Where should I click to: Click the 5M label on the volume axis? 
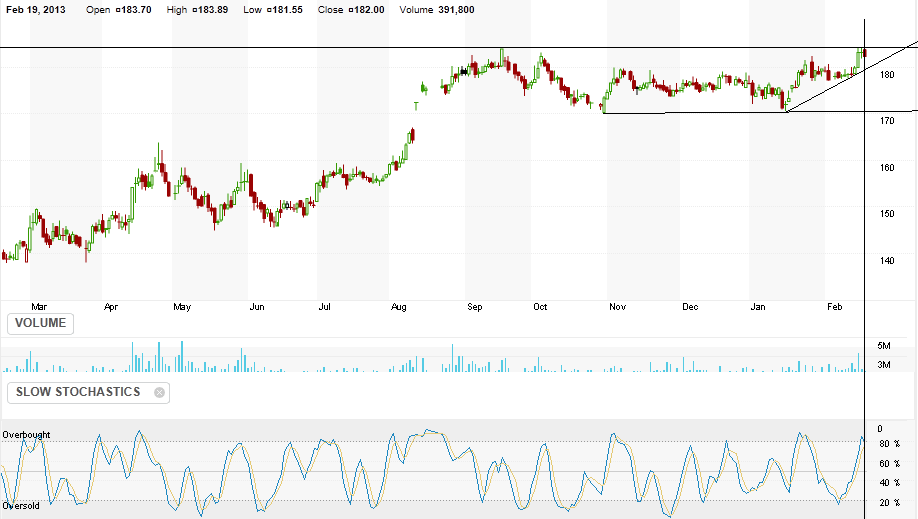click(884, 346)
